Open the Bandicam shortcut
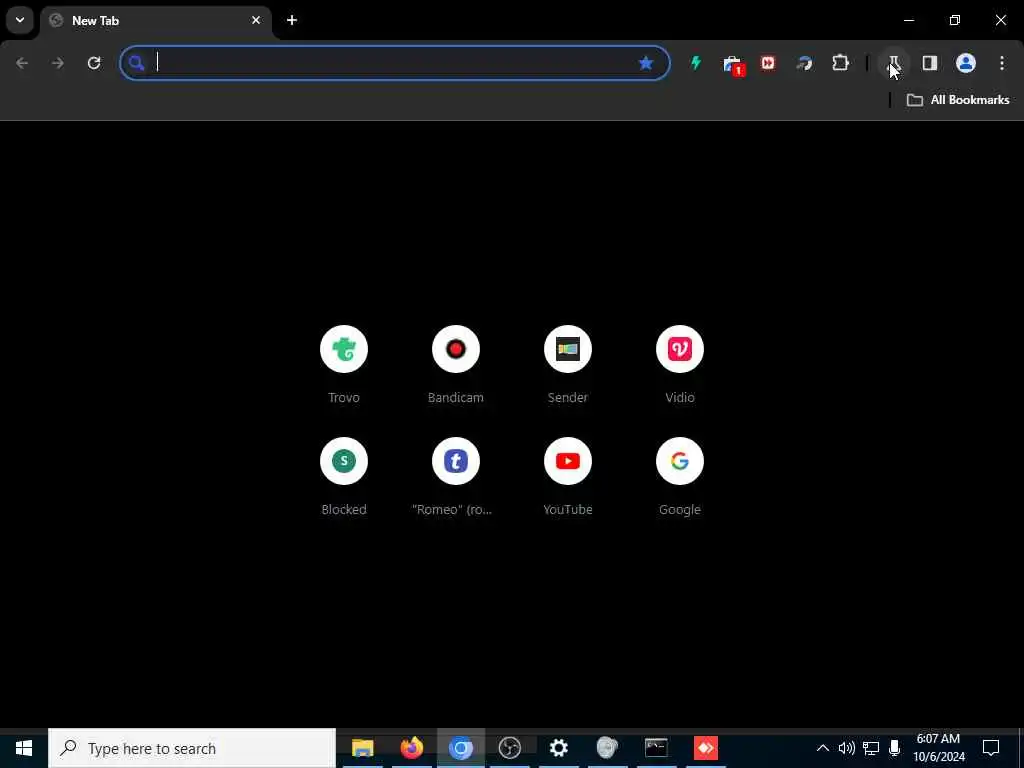Screen dimensions: 1024x768 tap(456, 364)
